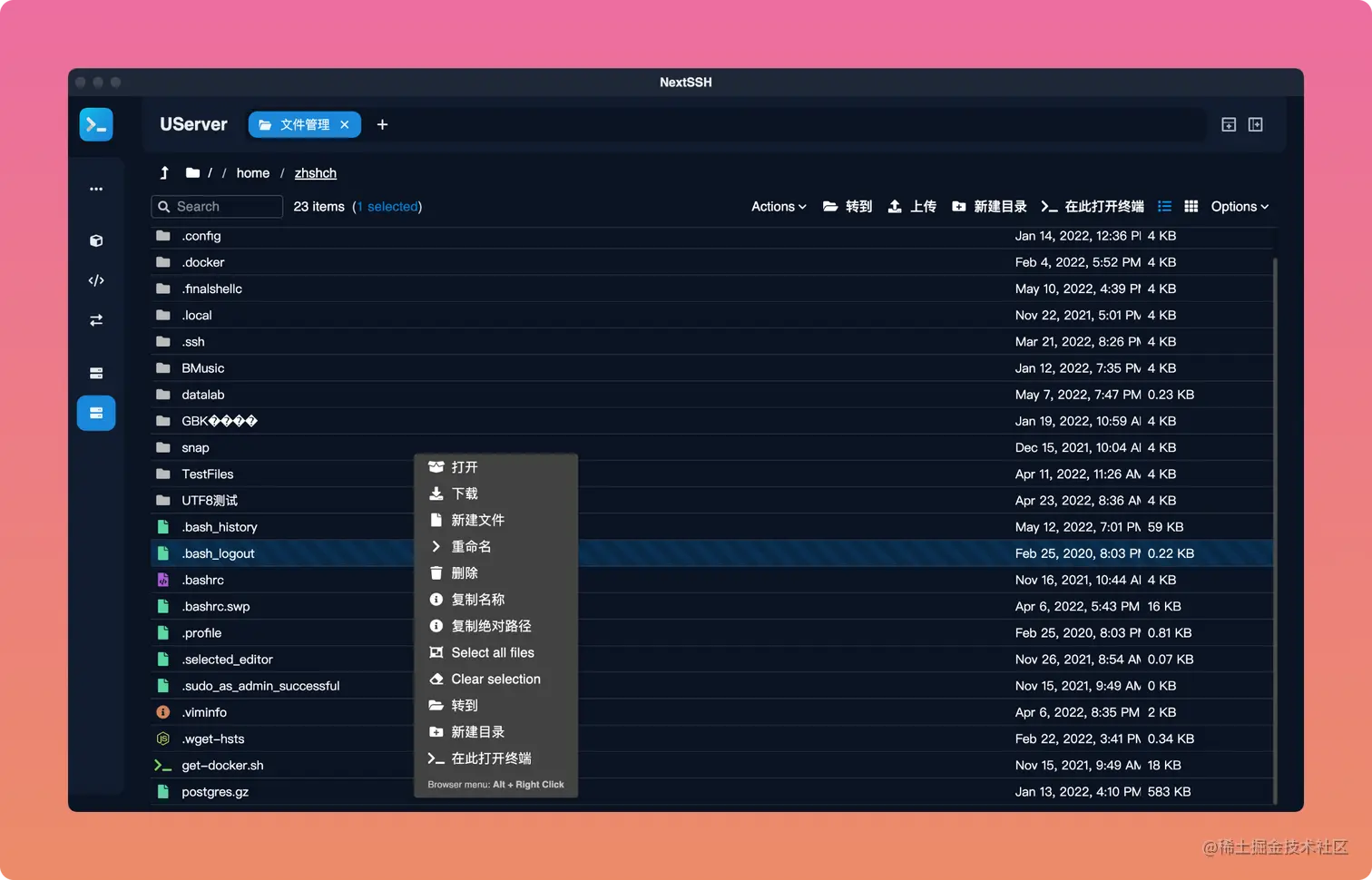Click the upload icon next to 上传
1372x880 pixels.
[x=895, y=206]
